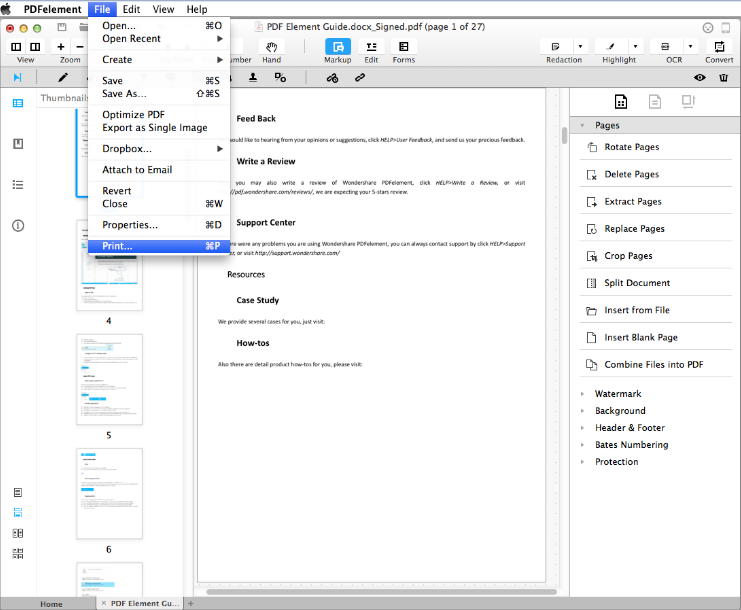
Task: Select Optimize PDF menu entry
Action: [159, 115]
